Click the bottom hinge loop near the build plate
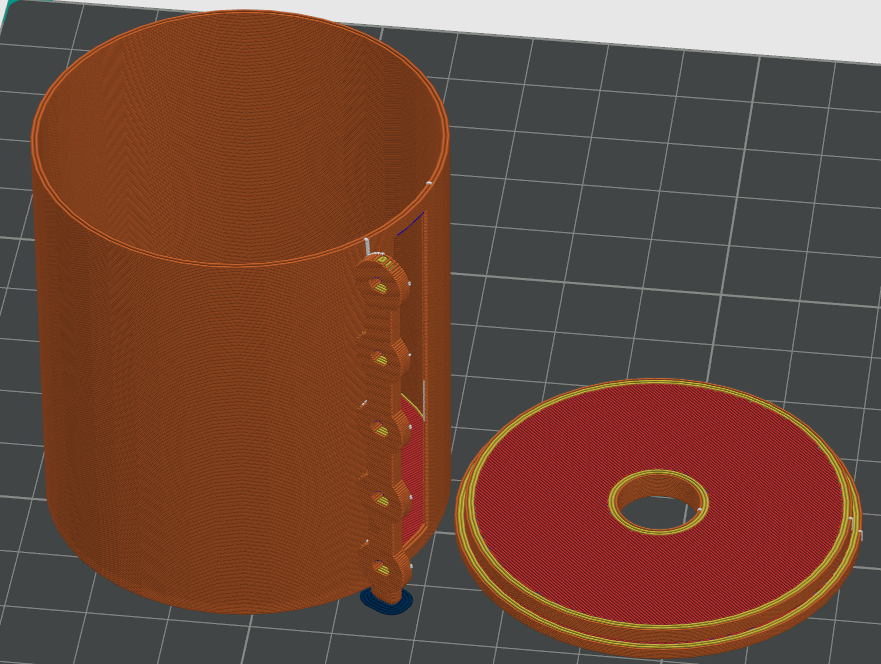Image resolution: width=881 pixels, height=664 pixels. click(385, 569)
